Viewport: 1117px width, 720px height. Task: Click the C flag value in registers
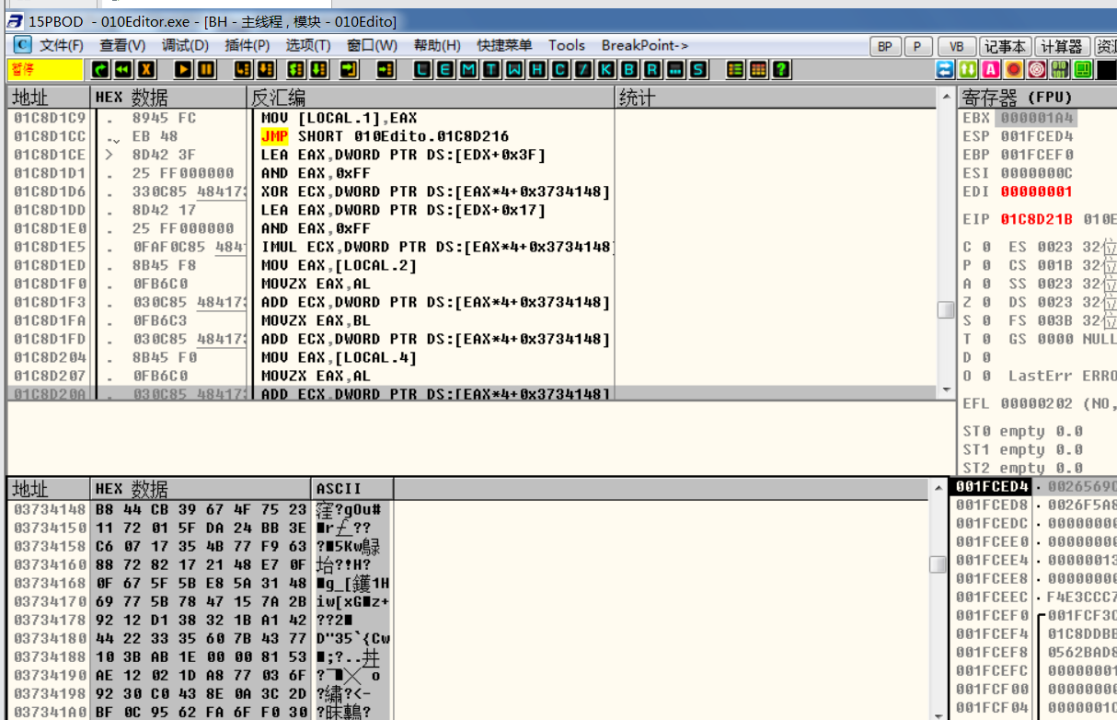tap(985, 247)
